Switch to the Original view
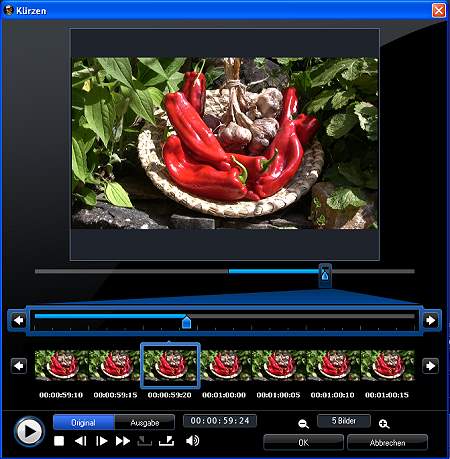Viewport: 450px width, 459px height. [84, 422]
